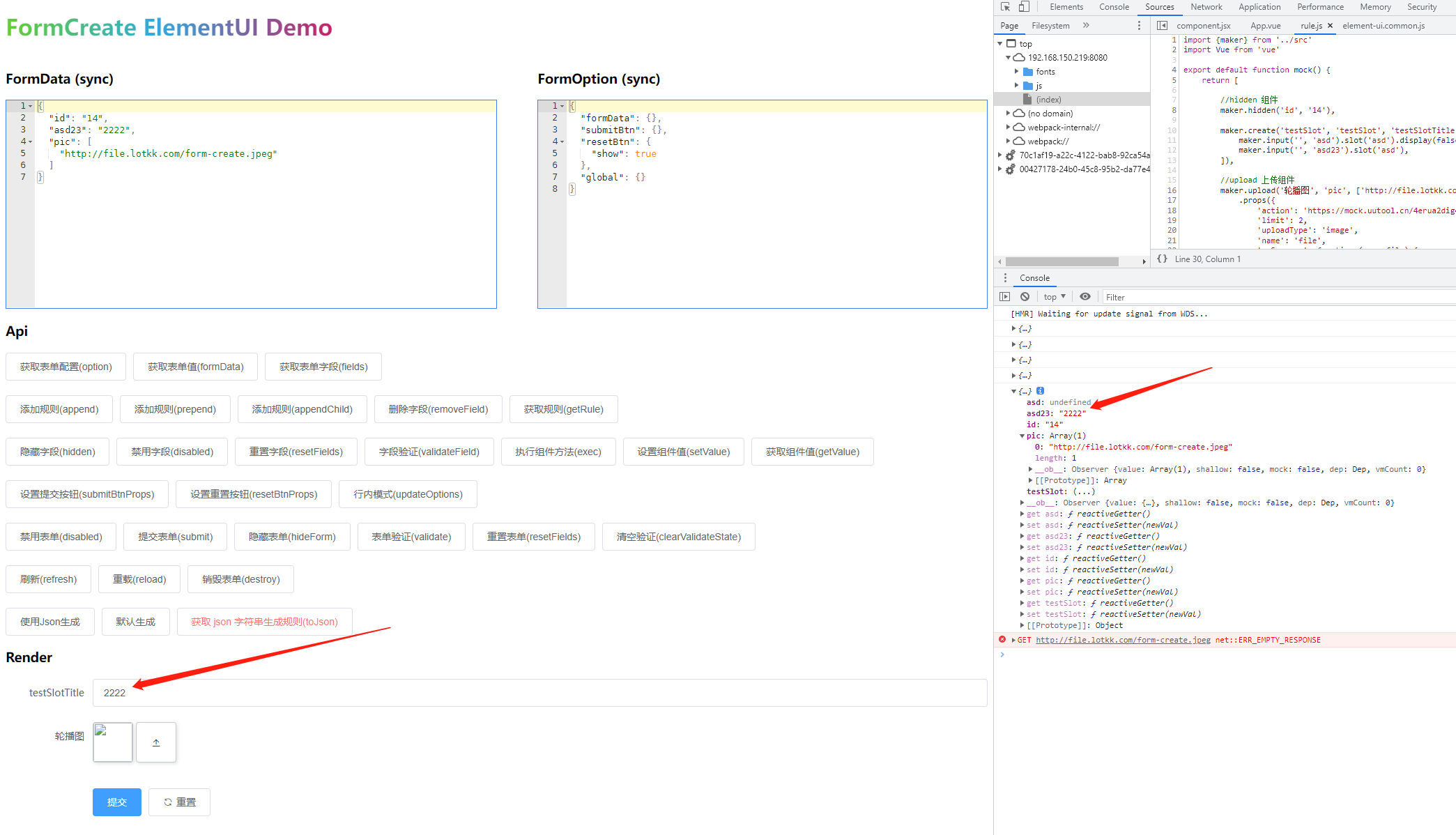Toggle the device toolbar icon

point(1022,6)
